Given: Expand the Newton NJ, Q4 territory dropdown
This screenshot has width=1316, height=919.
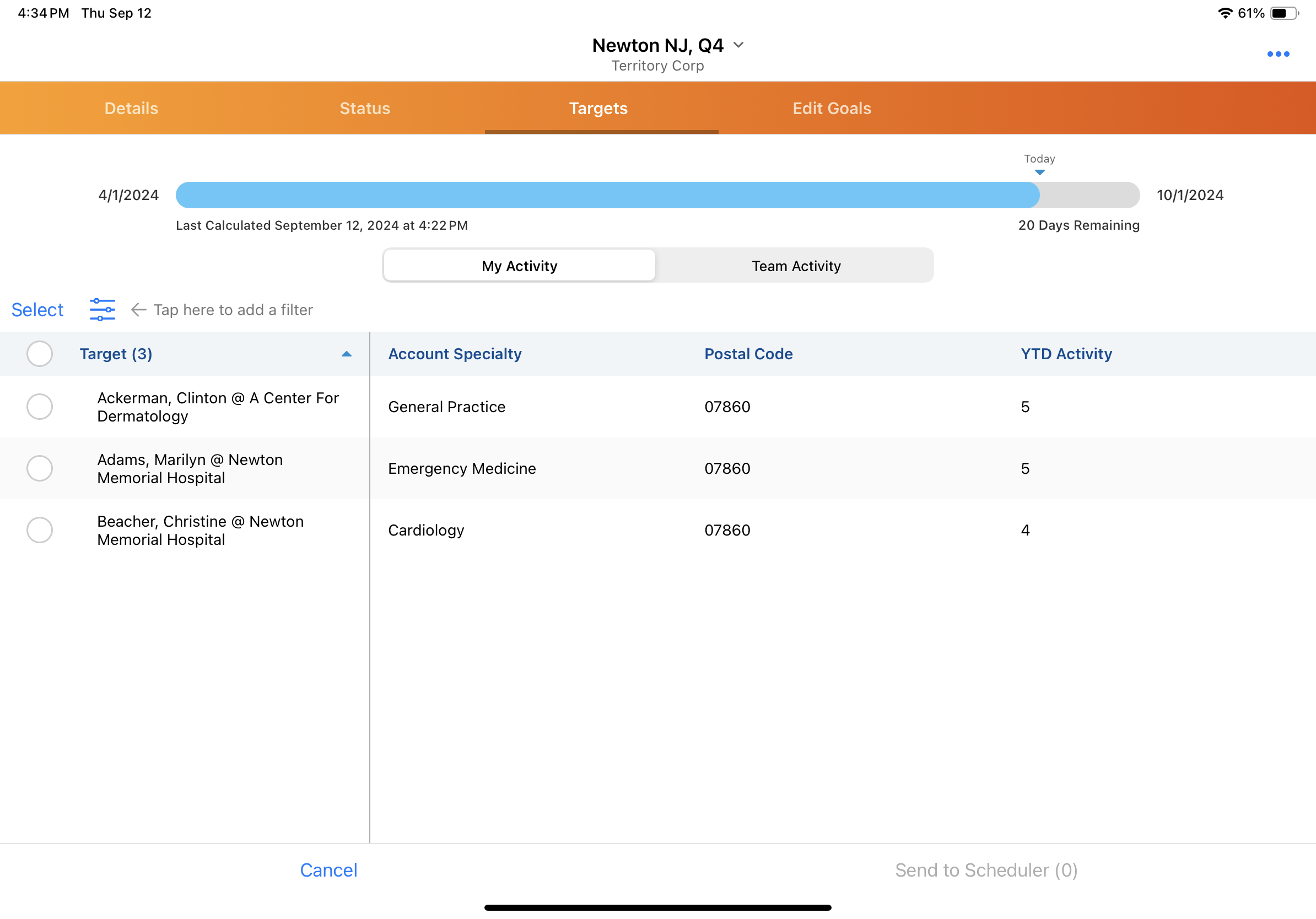Looking at the screenshot, I should 738,45.
